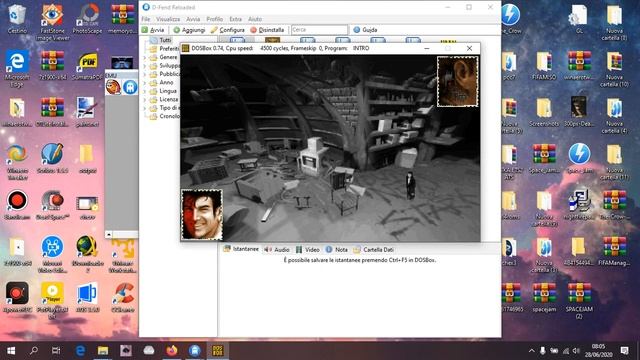
Task: Open the Aiuto menu
Action: point(255,19)
